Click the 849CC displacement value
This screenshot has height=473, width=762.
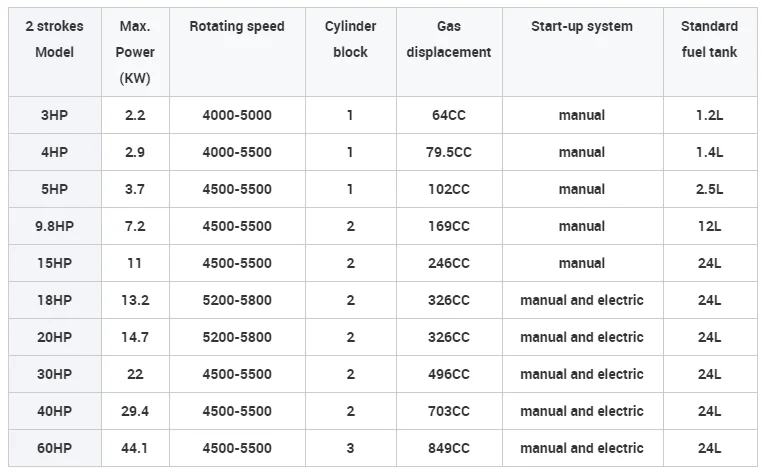[449, 448]
